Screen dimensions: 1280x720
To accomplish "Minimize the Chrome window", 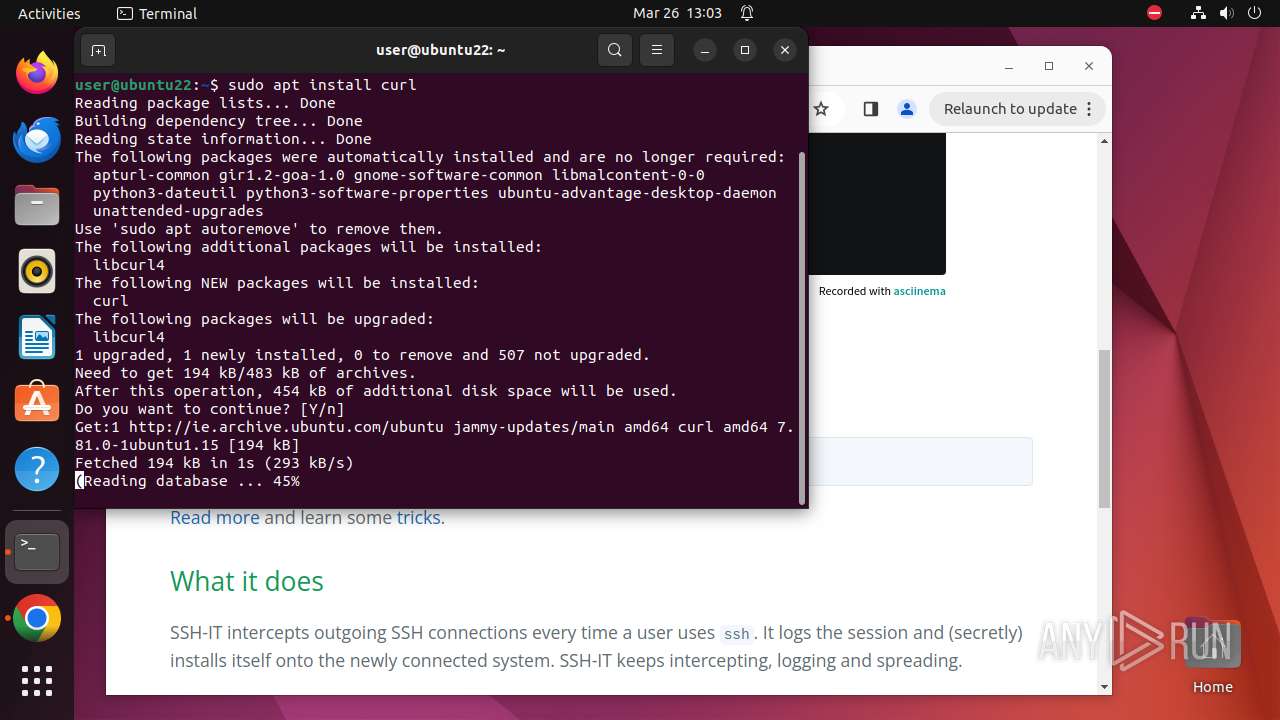I will pyautogui.click(x=1008, y=66).
